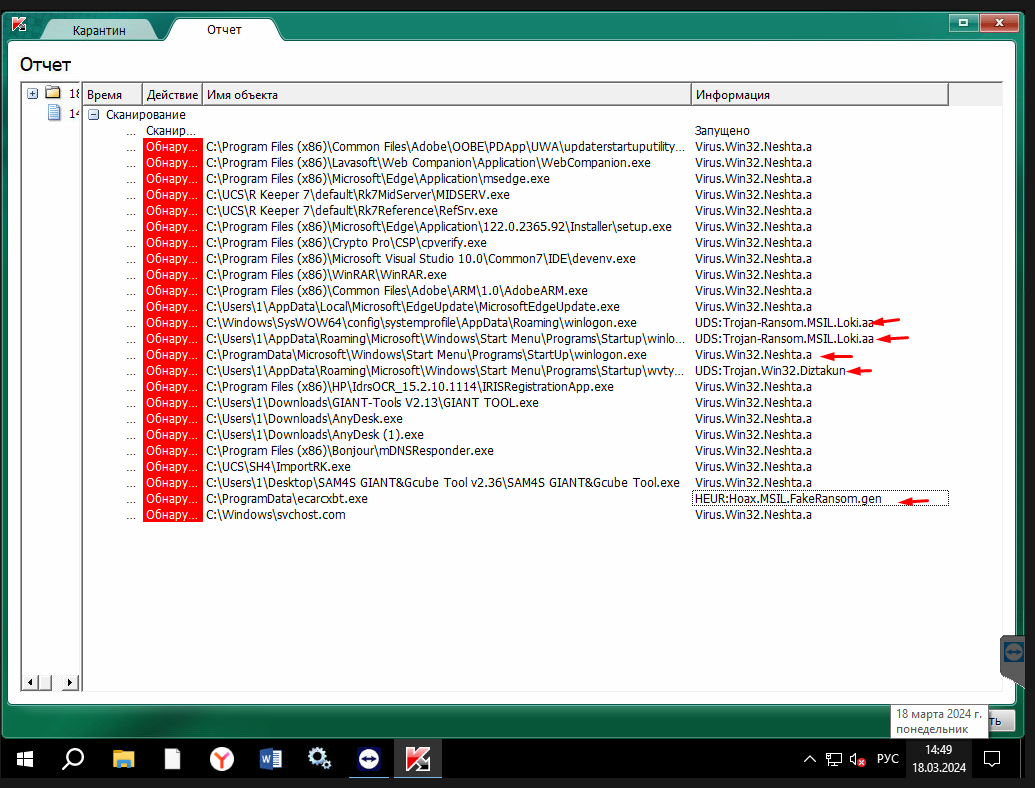This screenshot has height=788, width=1035.
Task: Click the gears settings taskbar icon
Action: [320, 759]
